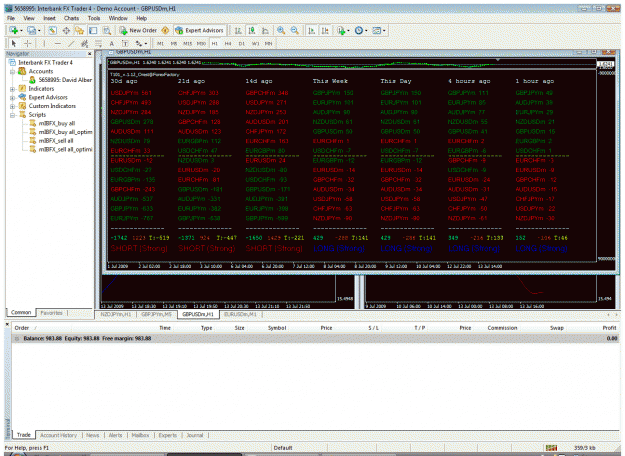625x456 pixels.
Task: Zoom out on the chart
Action: pos(295,30)
